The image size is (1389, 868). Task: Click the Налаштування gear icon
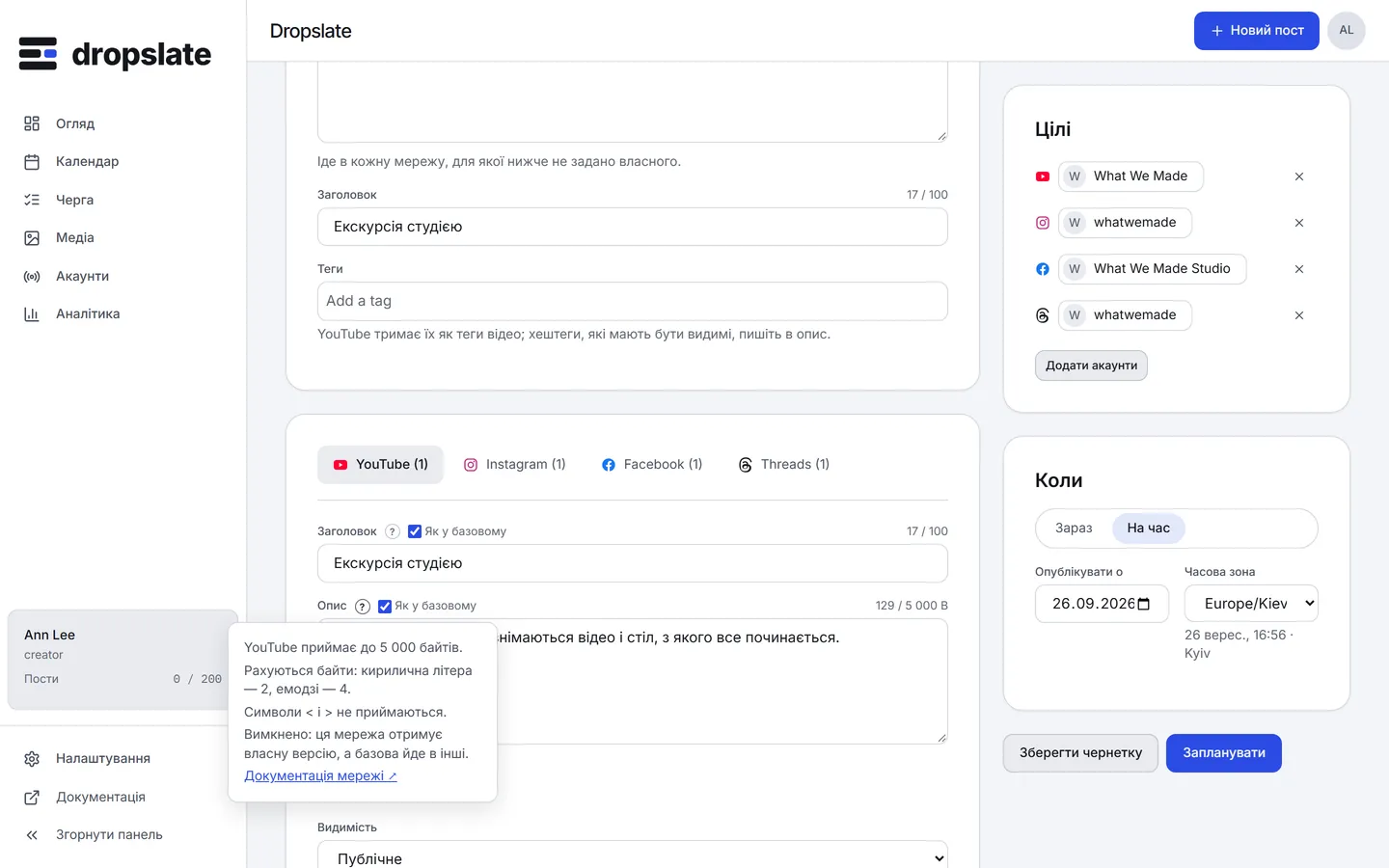tap(32, 759)
